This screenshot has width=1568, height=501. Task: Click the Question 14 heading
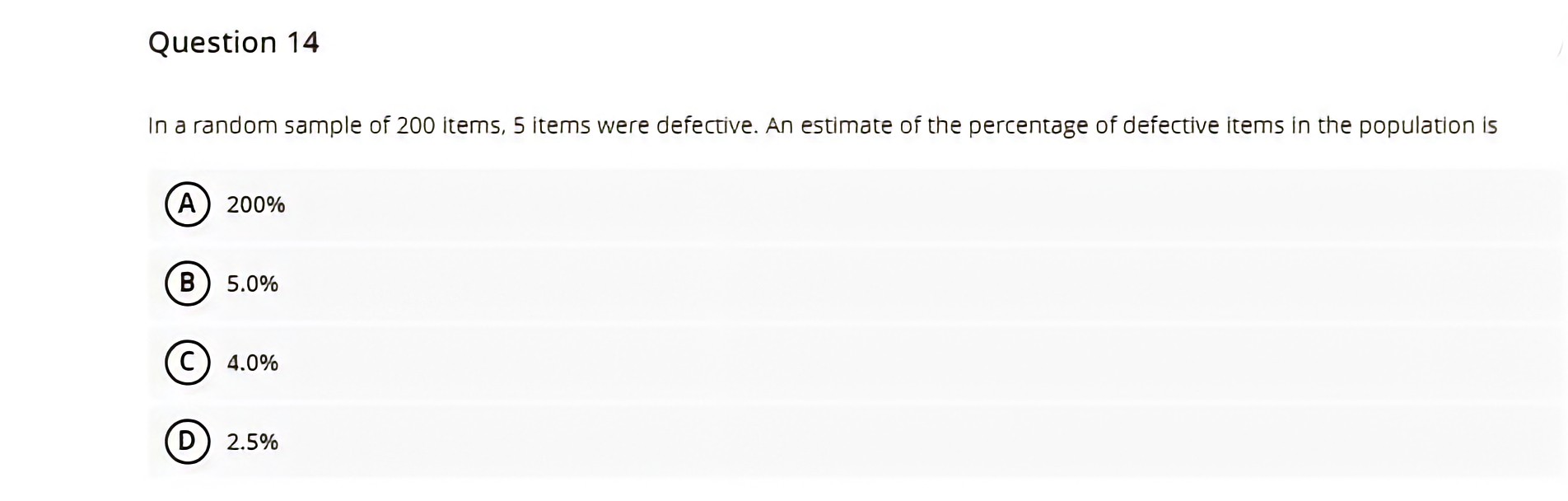pos(233,42)
